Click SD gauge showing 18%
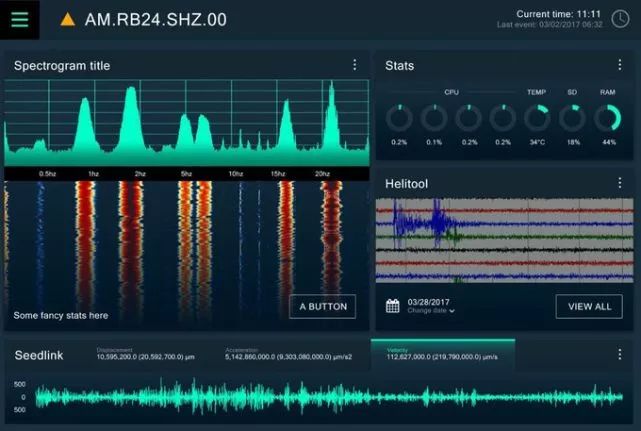The width and height of the screenshot is (641, 431). pos(572,118)
